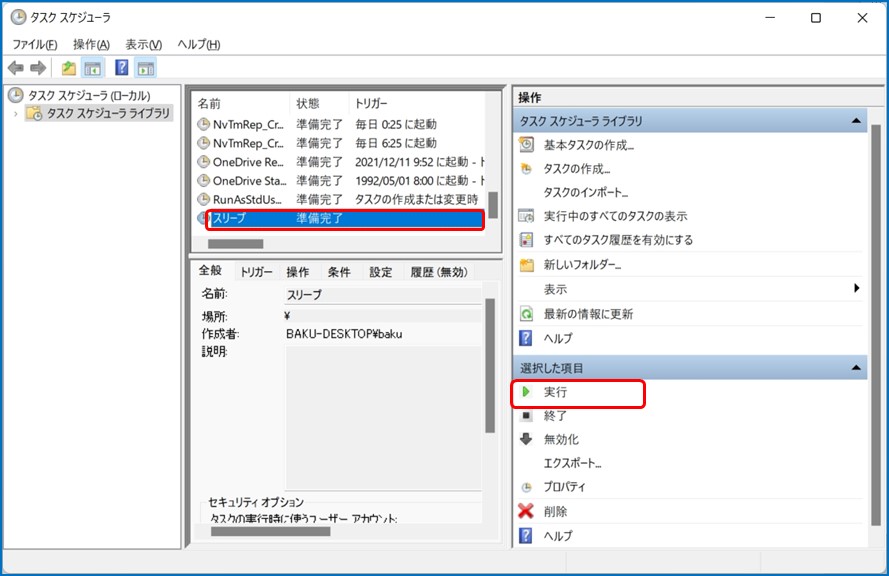Click the エクスポート... action
Image resolution: width=889 pixels, height=576 pixels.
pyautogui.click(x=572, y=463)
